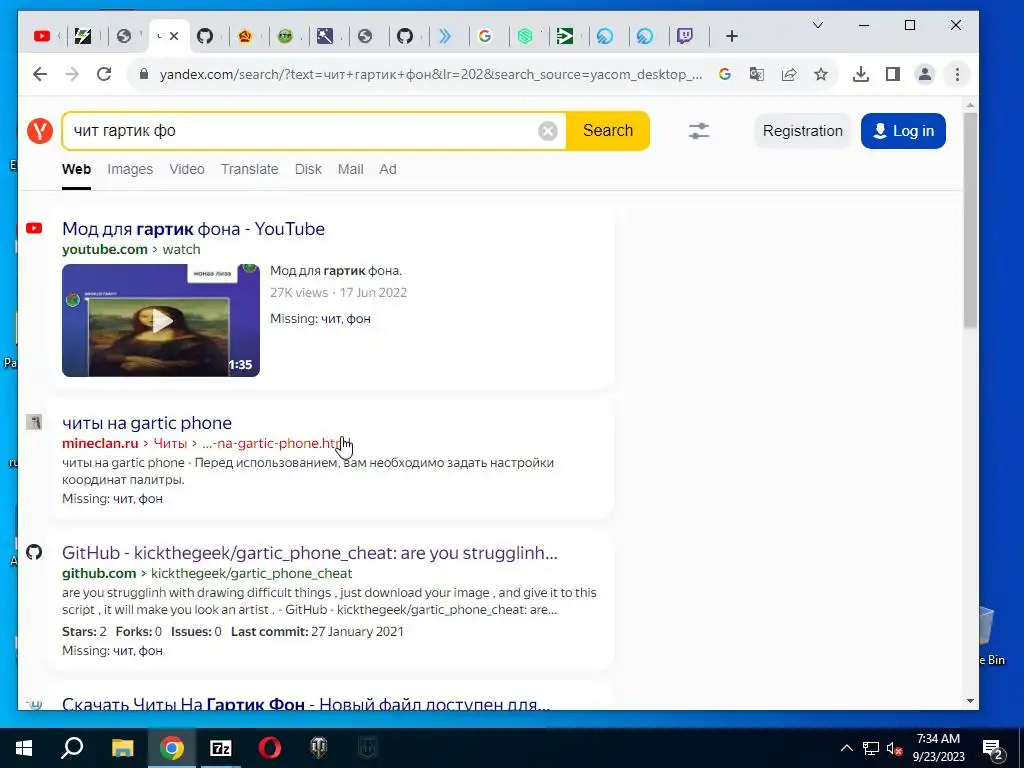Launch Opera from taskbar
1024x768 pixels.
(x=270, y=748)
